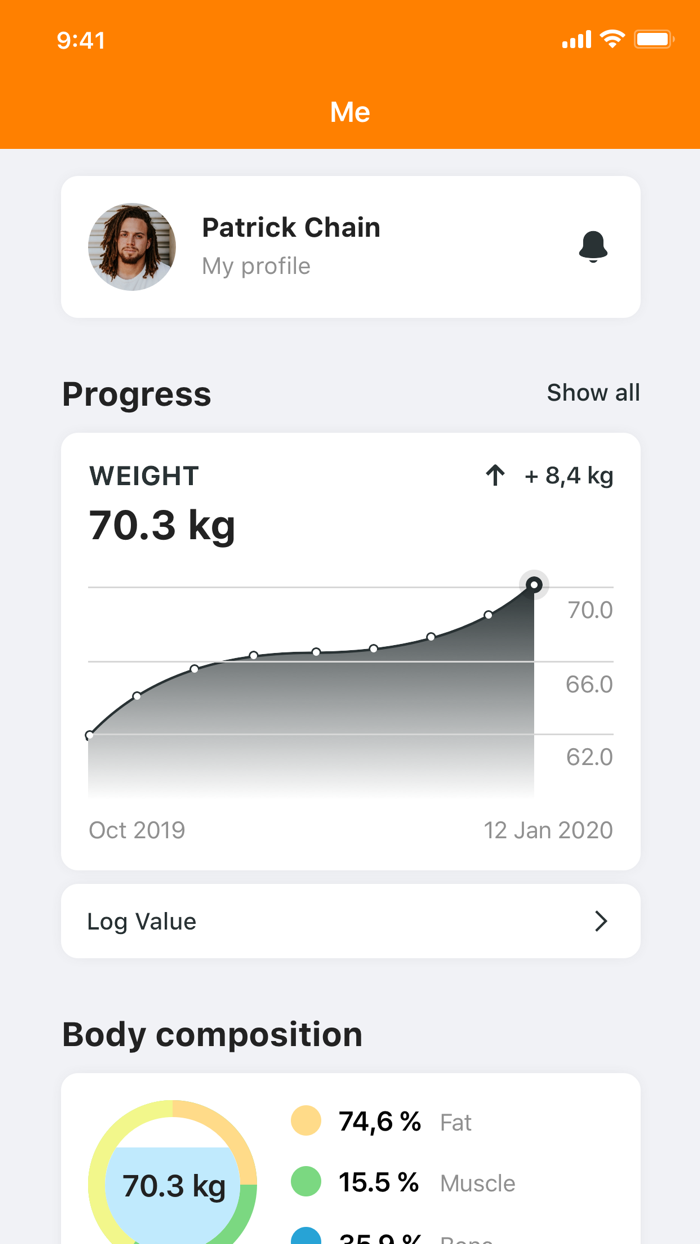Tap the battery indicator
This screenshot has width=700, height=1244.
pos(655,40)
